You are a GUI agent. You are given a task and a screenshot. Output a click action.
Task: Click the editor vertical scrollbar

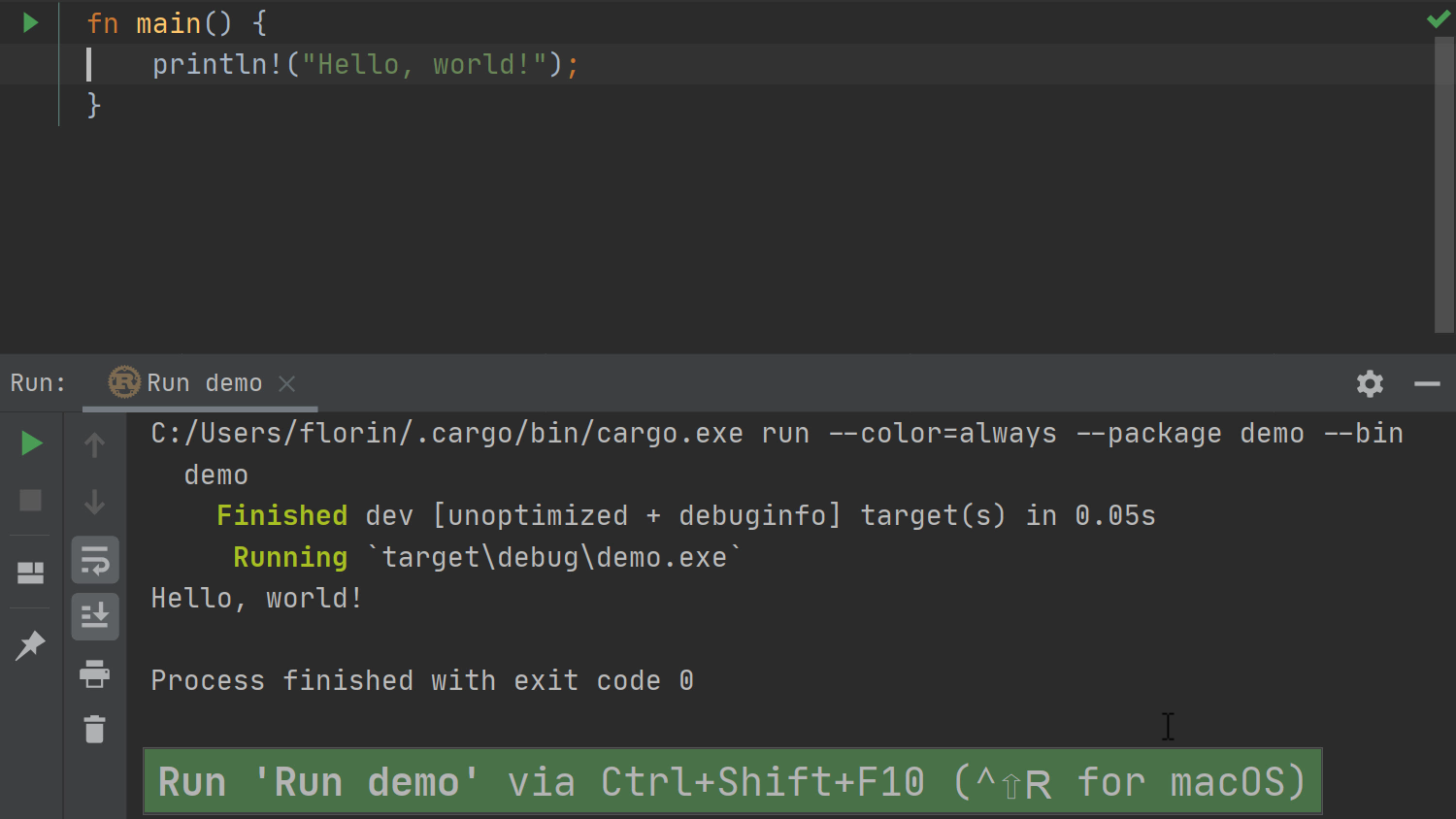click(x=1443, y=184)
